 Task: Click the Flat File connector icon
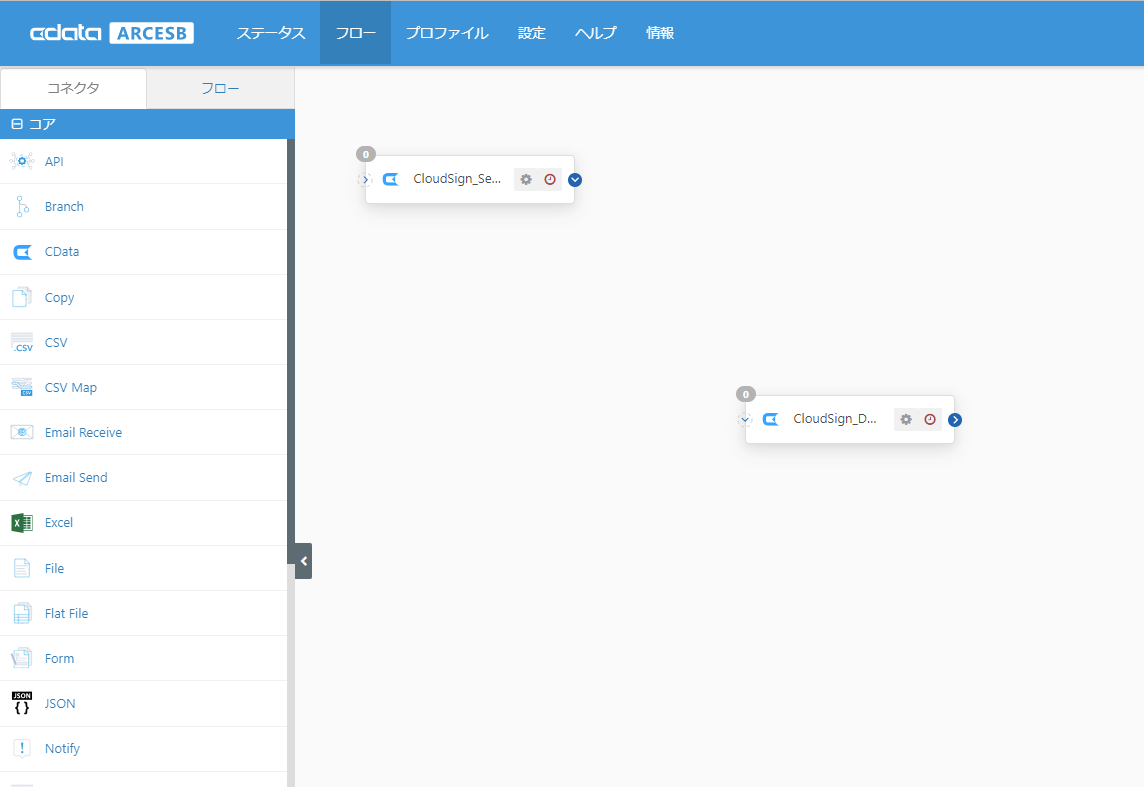22,613
